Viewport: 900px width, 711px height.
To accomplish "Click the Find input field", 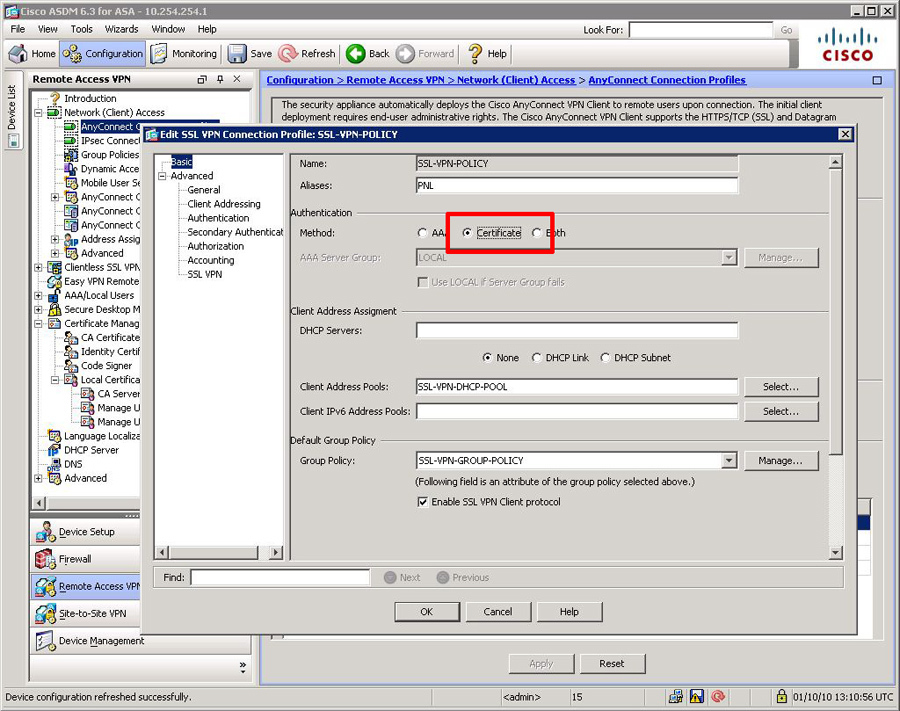I will [x=280, y=577].
